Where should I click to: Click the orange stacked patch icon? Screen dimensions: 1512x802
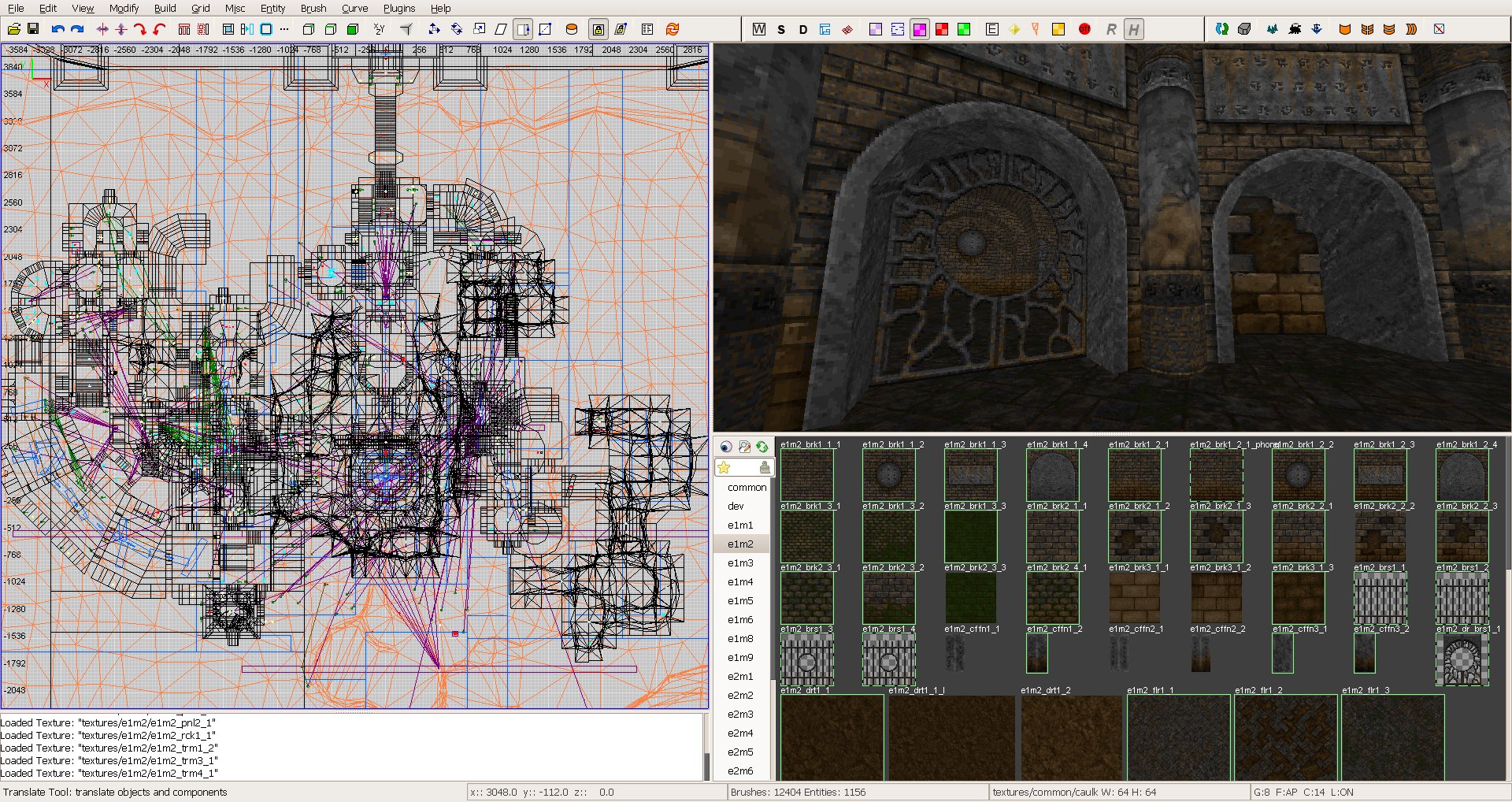1389,29
